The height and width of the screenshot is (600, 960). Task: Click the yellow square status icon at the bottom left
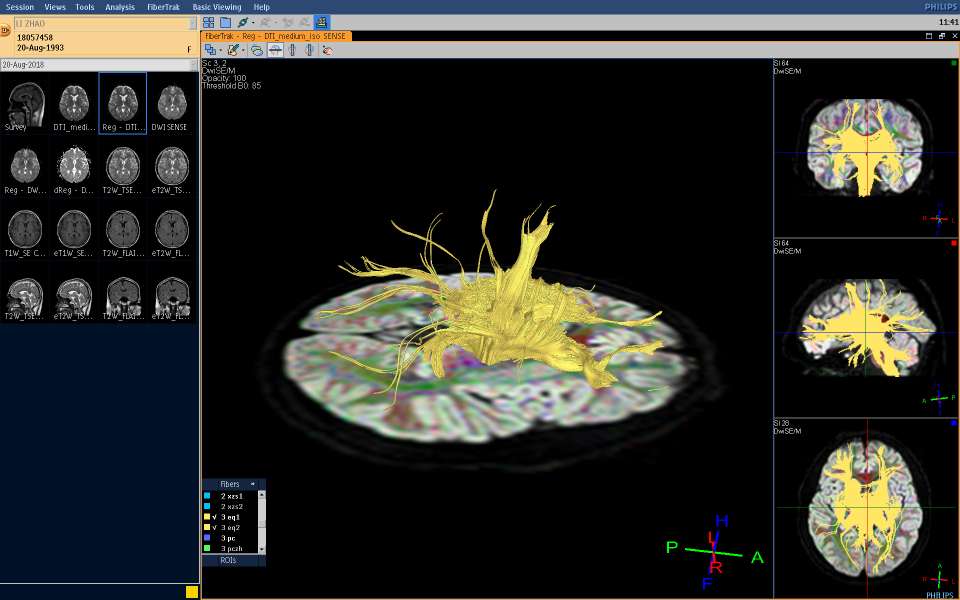coord(192,591)
